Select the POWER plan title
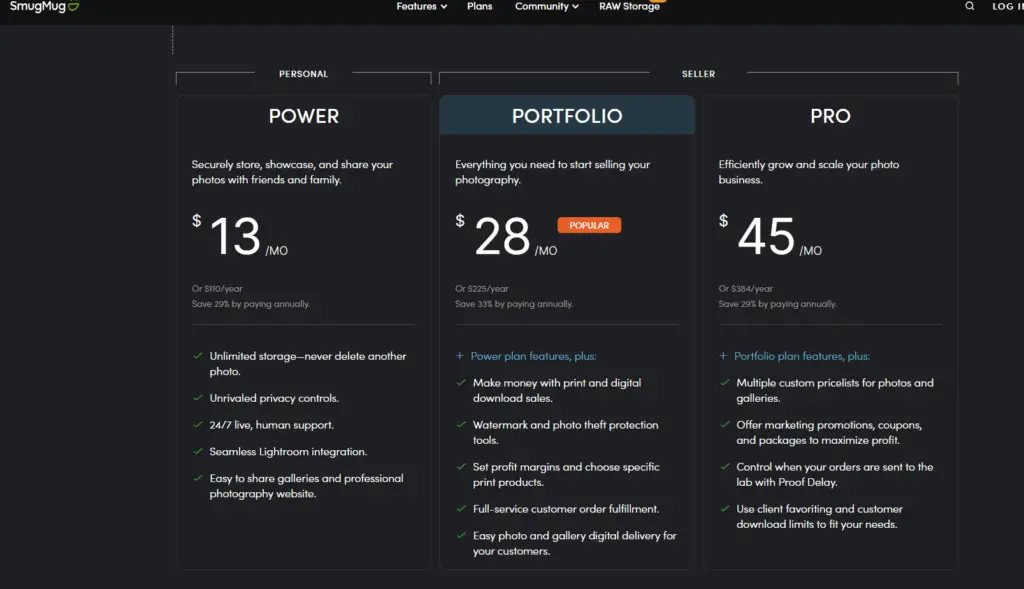1024x589 pixels. [x=304, y=116]
